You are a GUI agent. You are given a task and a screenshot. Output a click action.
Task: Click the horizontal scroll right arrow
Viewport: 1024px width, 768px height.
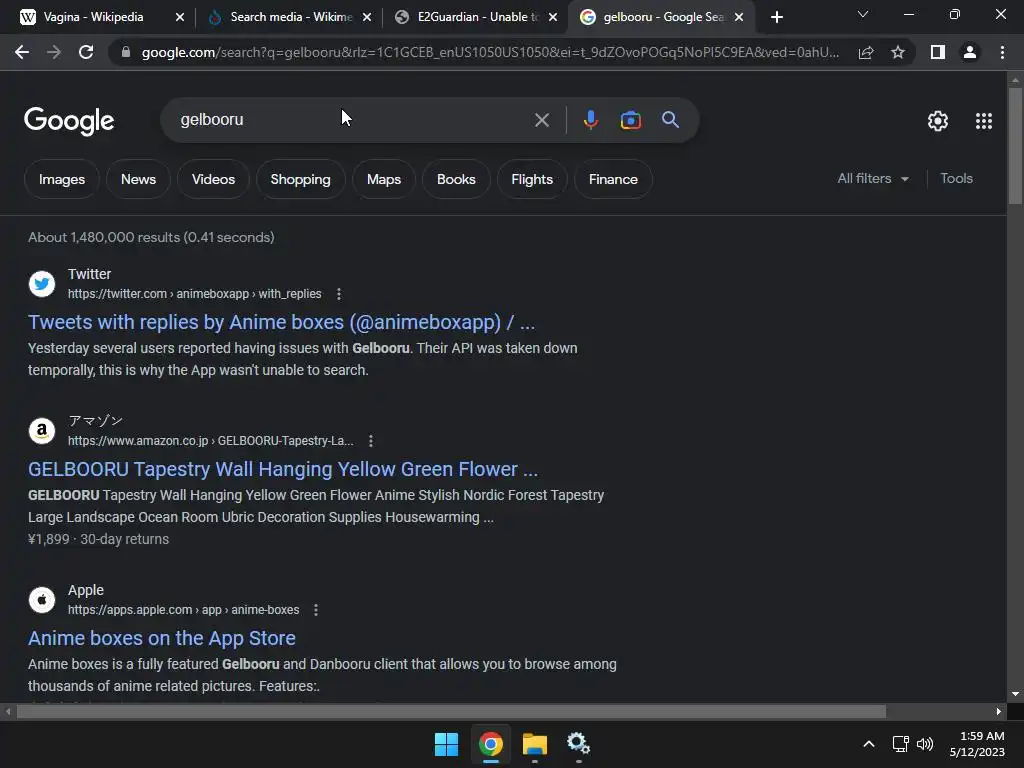point(999,711)
